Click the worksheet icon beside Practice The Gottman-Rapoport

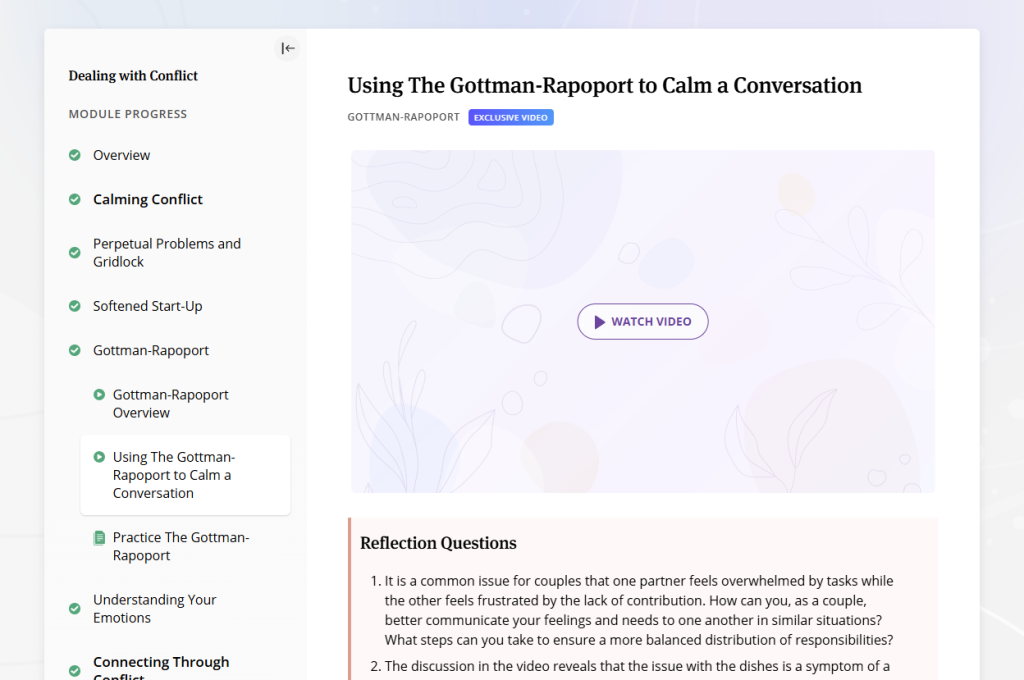pyautogui.click(x=98, y=537)
